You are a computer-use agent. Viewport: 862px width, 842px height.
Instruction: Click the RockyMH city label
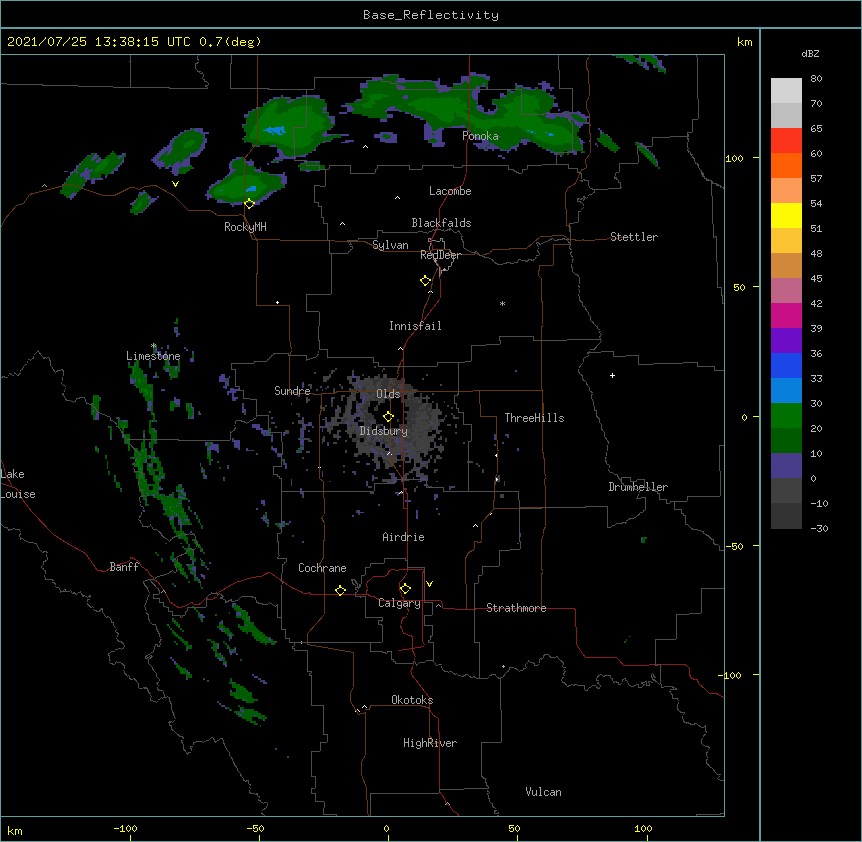pos(245,227)
